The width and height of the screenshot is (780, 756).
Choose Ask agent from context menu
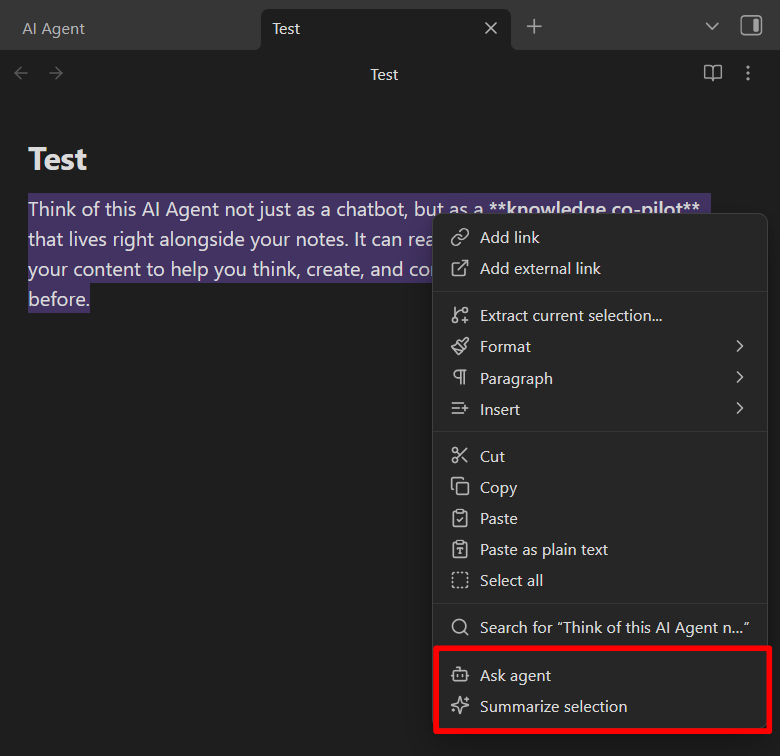pos(515,676)
